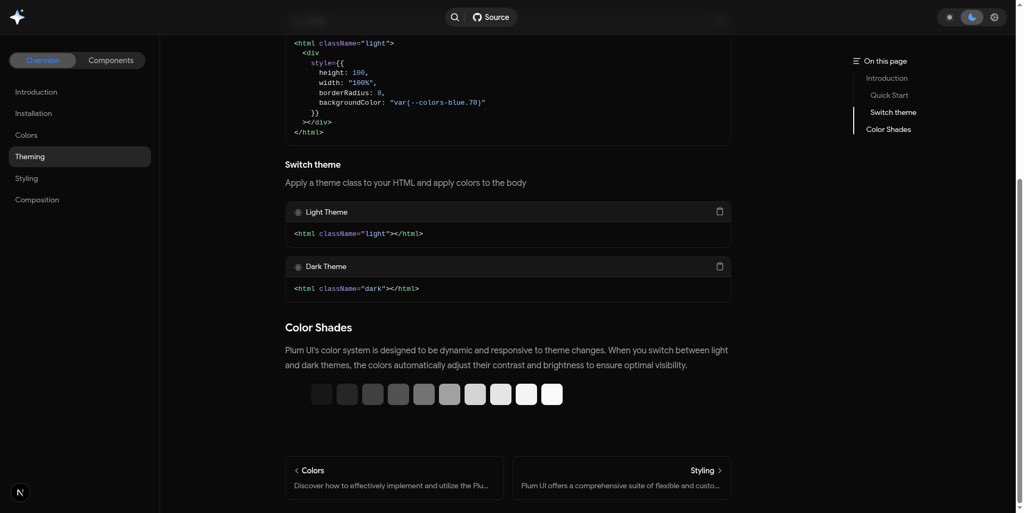The height and width of the screenshot is (513, 1024).
Task: Open the Colors sidebar item
Action: (26, 135)
